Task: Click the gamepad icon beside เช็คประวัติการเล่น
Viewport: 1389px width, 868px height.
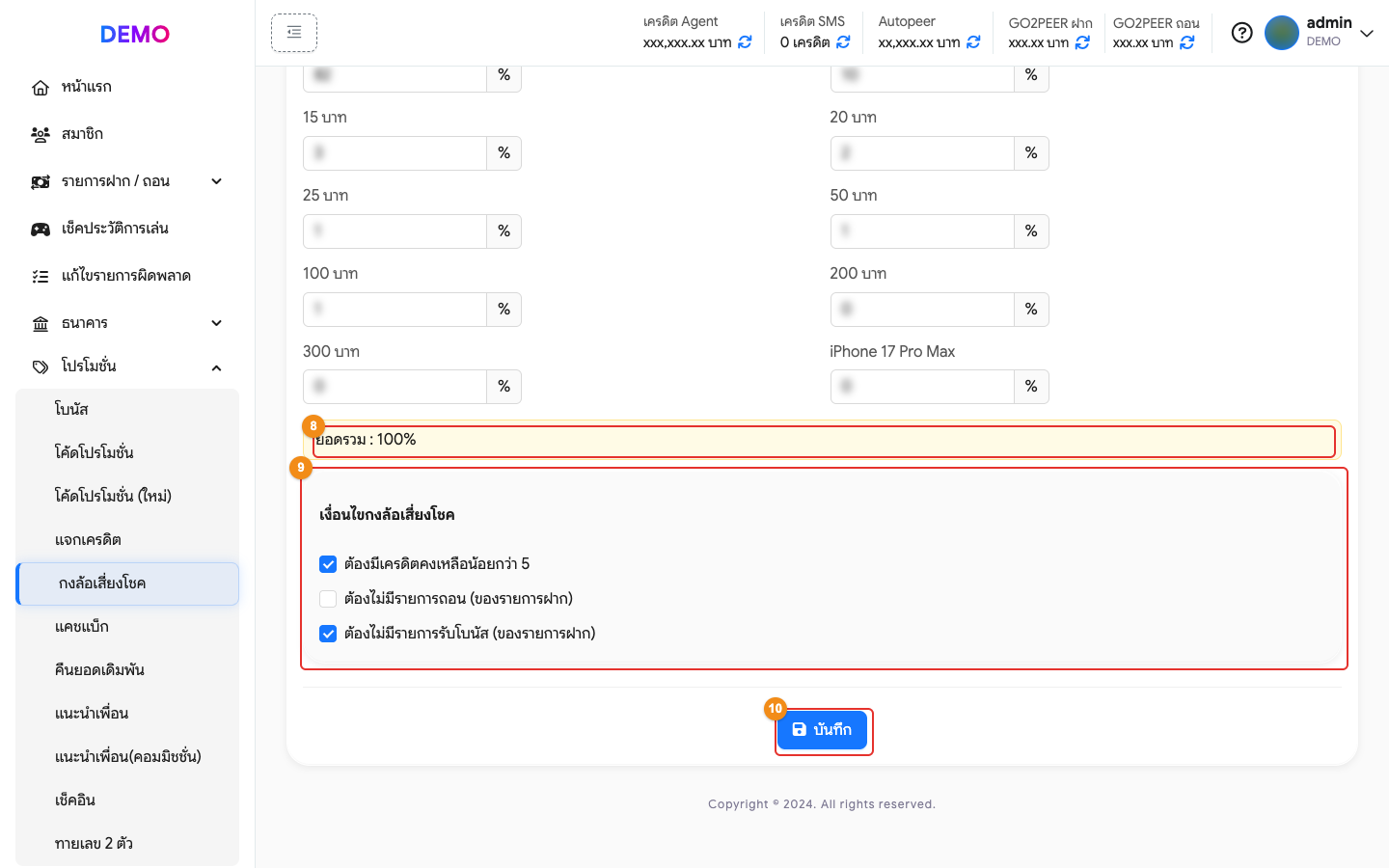Action: point(41,230)
